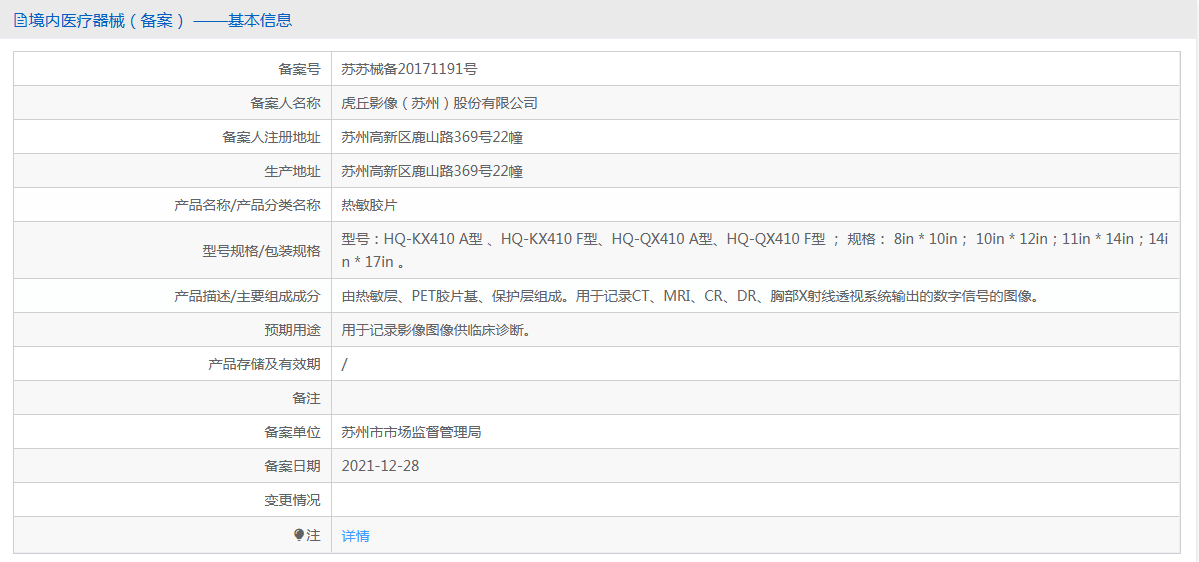Screen dimensions: 1199x562
Task: Select the 变更情况 label
Action: pyautogui.click(x=293, y=500)
